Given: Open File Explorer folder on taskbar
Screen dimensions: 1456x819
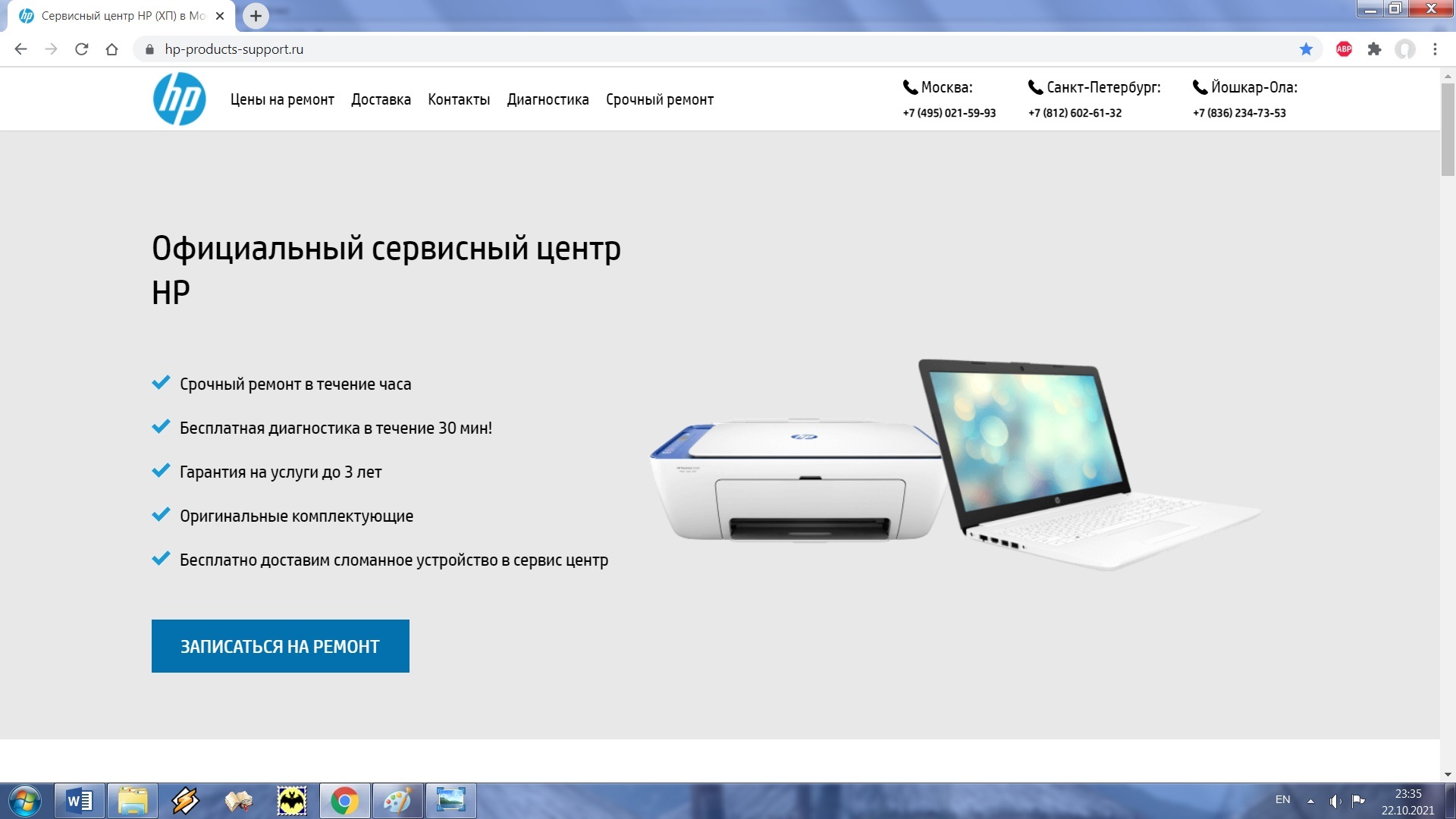Looking at the screenshot, I should tap(133, 801).
